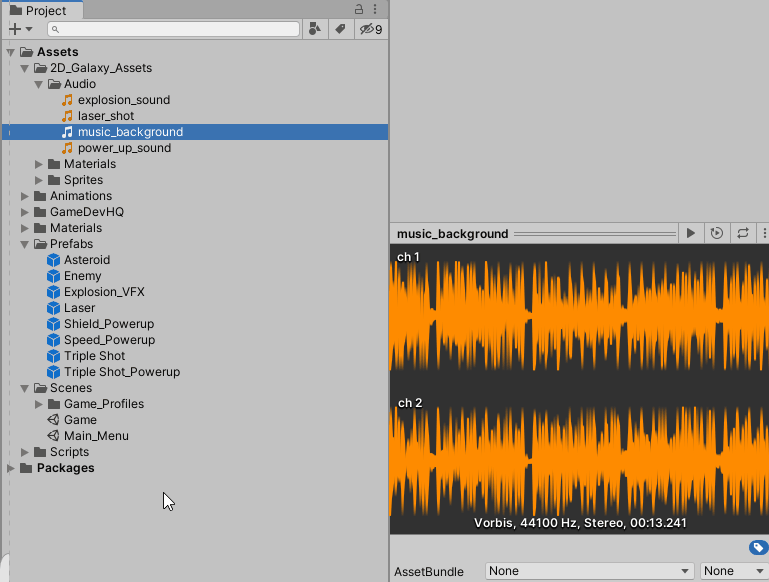Toggle loop playback for the audio preview
This screenshot has height=582, width=769.
click(x=743, y=233)
